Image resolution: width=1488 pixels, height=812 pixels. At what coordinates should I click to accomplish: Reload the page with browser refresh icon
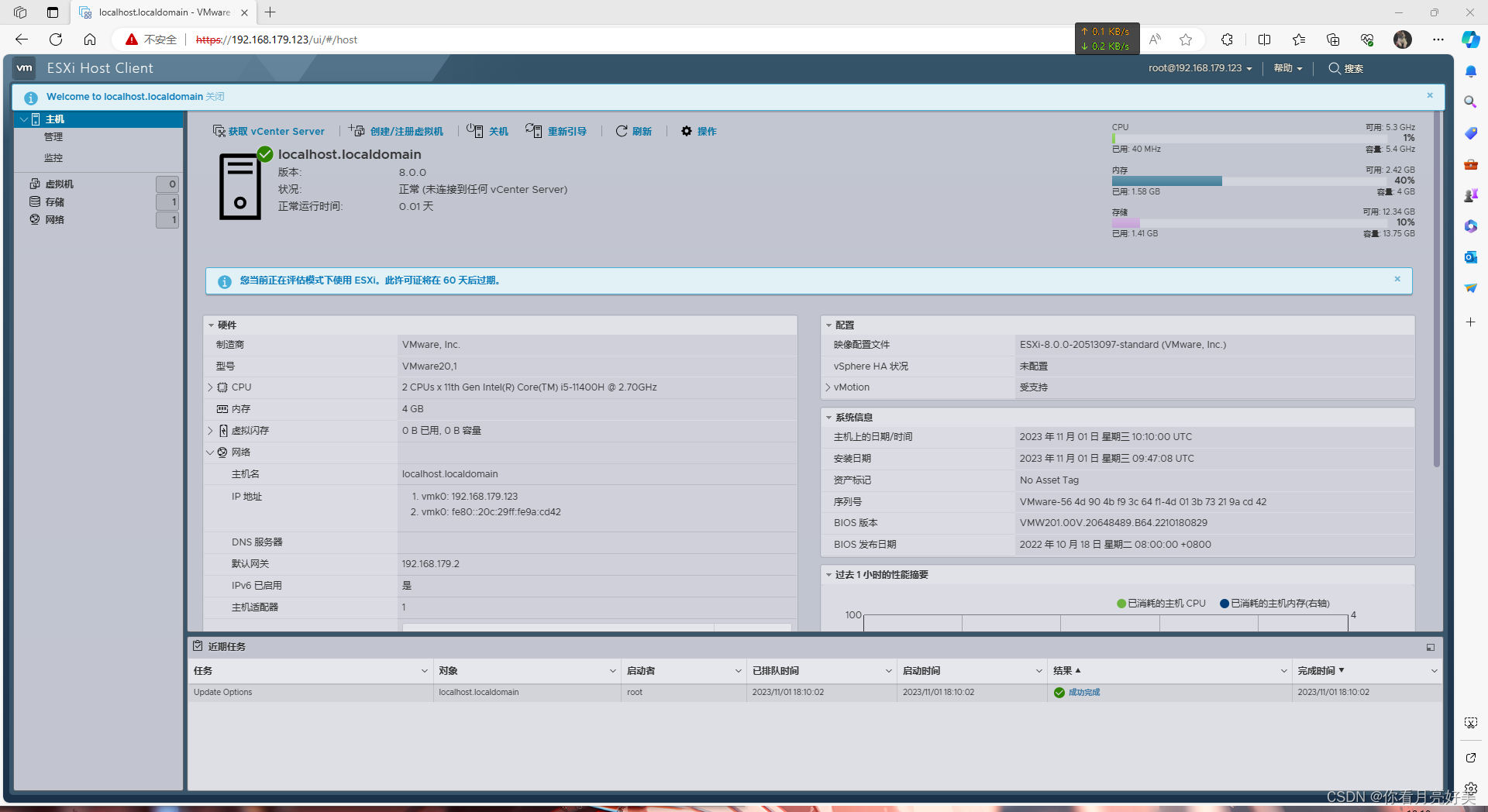click(56, 40)
